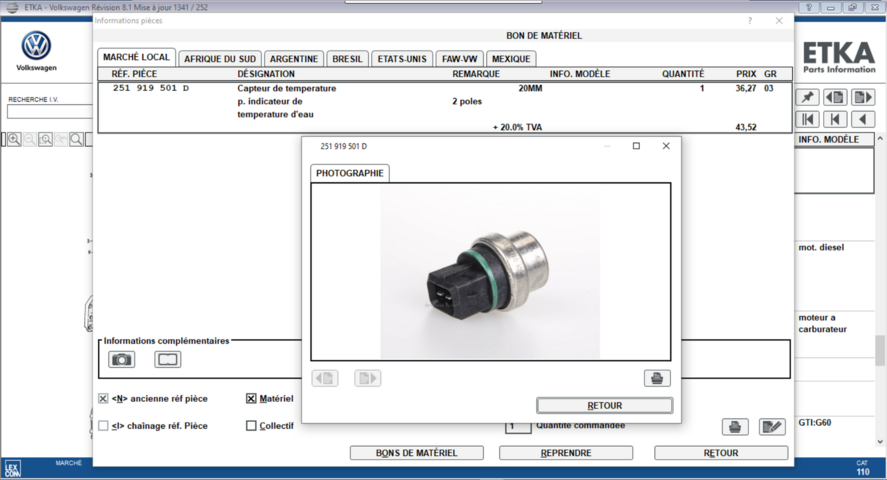Focus the RECHERCHE I.V. search field

(50, 112)
